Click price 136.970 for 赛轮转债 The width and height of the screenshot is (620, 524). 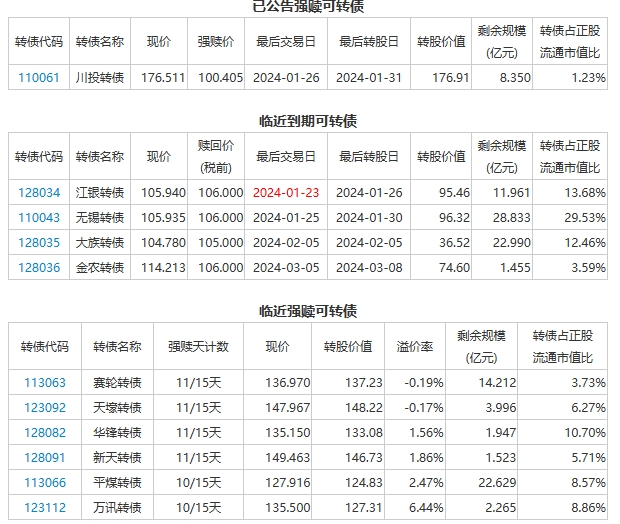point(288,383)
